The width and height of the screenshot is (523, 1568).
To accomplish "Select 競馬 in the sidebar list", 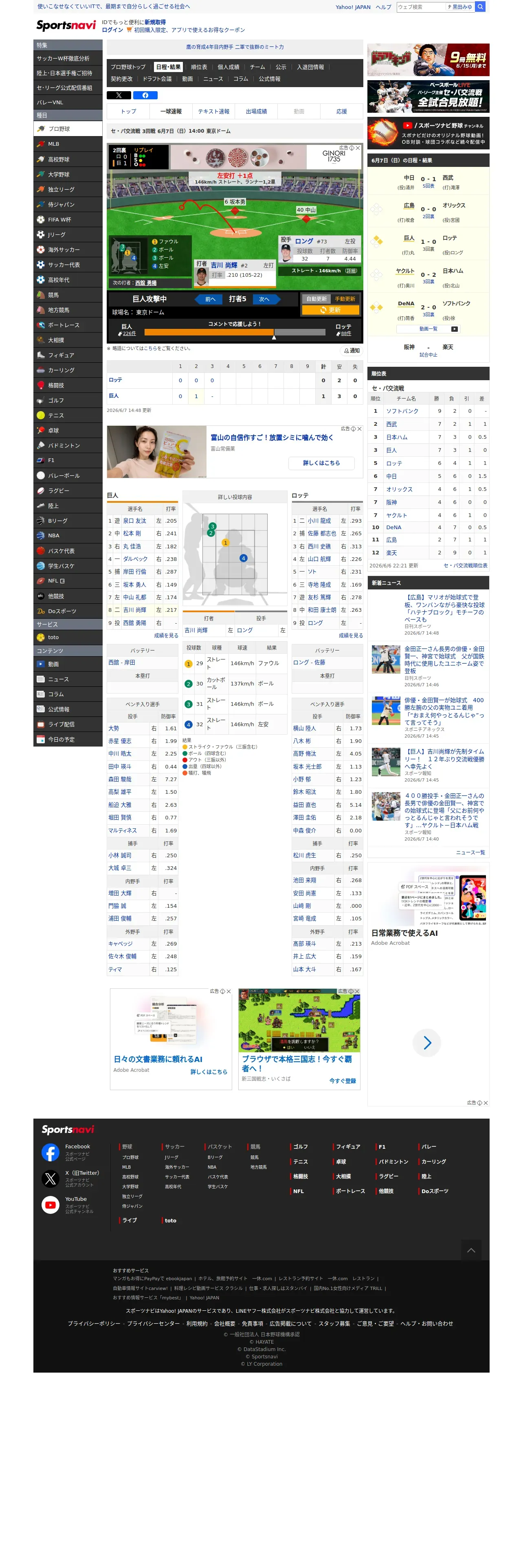I will tap(68, 295).
